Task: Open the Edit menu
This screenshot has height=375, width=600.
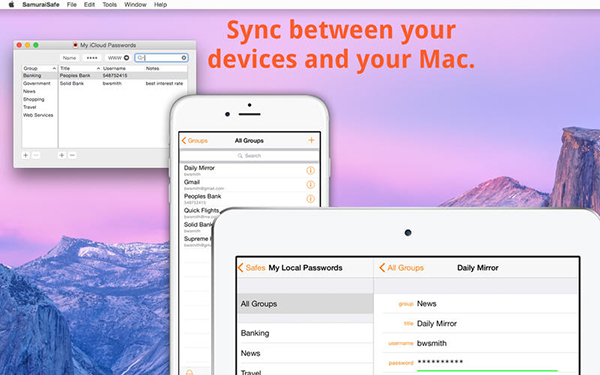Action: (89, 5)
